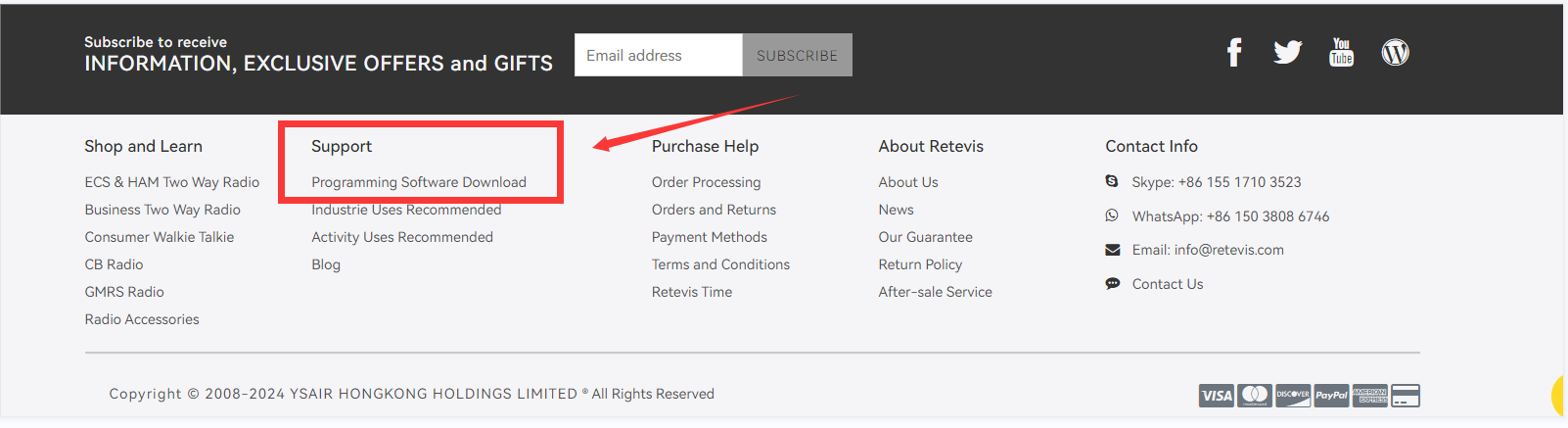Click the Visa payment icon
This screenshot has height=428, width=1568.
[1216, 396]
